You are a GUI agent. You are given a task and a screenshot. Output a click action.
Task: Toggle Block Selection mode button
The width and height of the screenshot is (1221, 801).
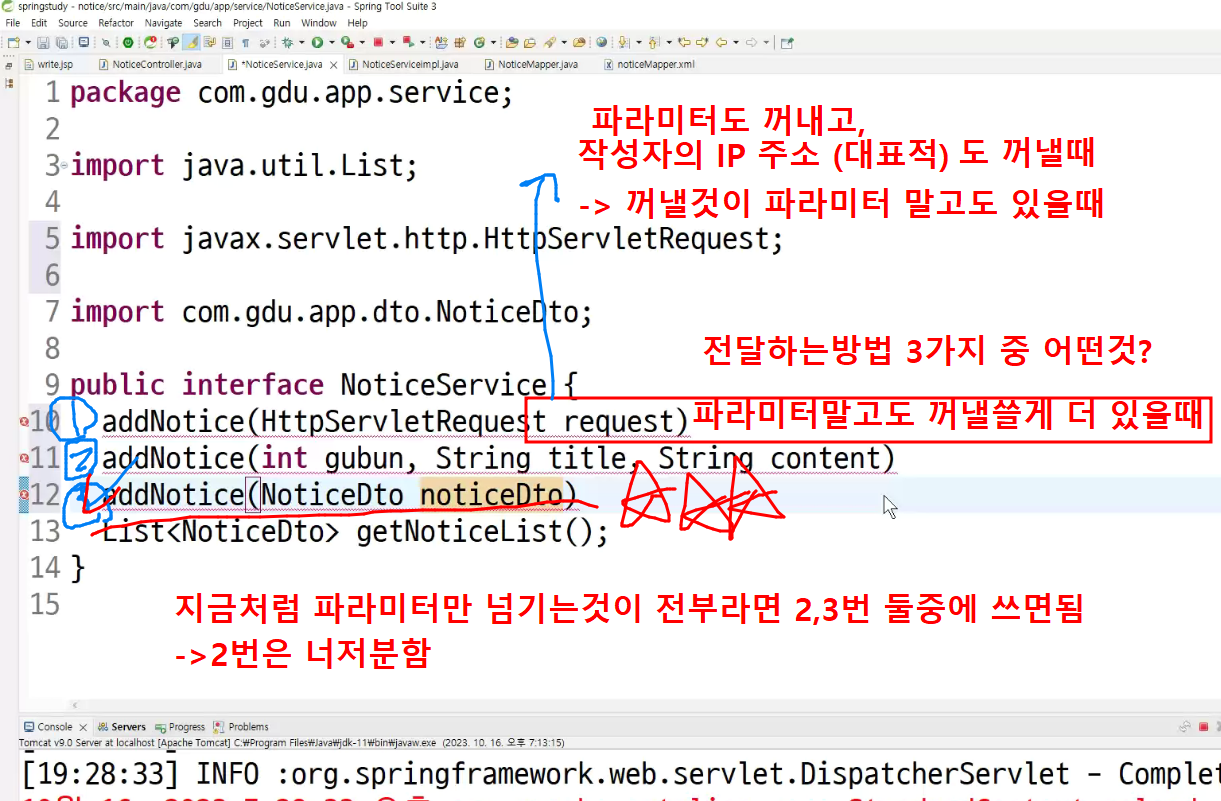(227, 43)
